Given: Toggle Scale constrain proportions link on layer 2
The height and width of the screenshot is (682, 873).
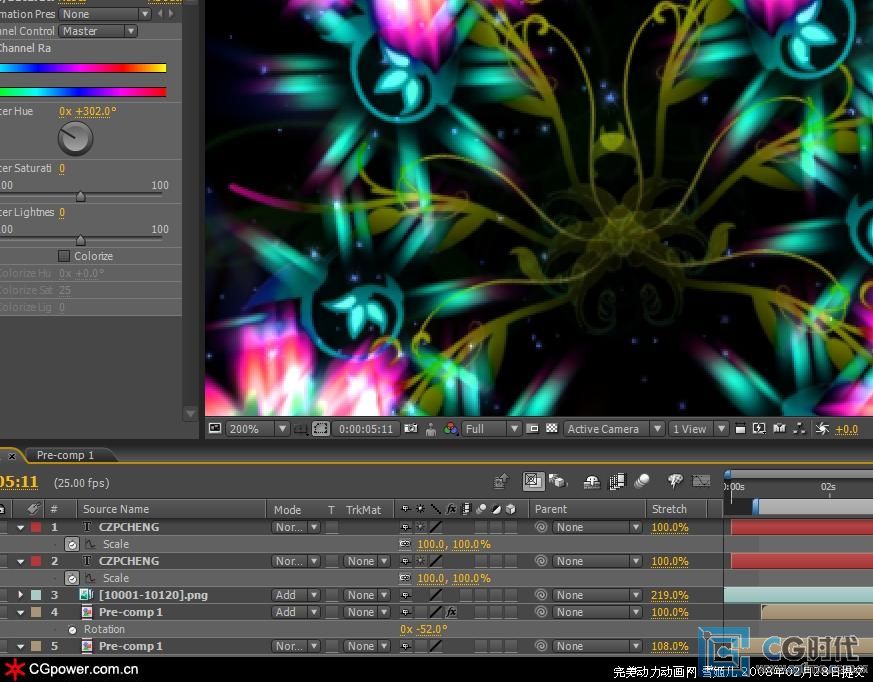Looking at the screenshot, I should tap(405, 578).
